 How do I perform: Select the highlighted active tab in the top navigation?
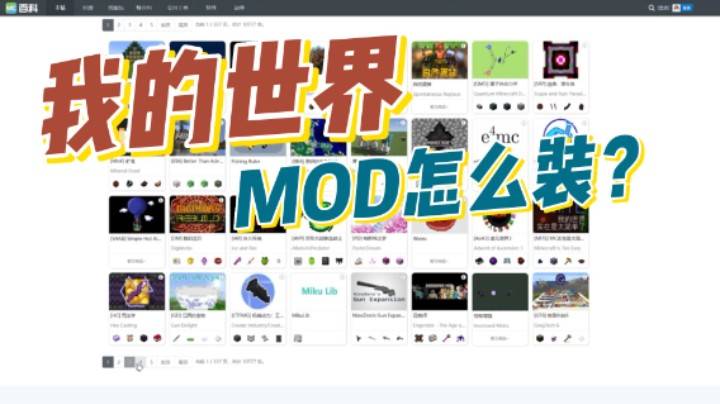[x=61, y=8]
